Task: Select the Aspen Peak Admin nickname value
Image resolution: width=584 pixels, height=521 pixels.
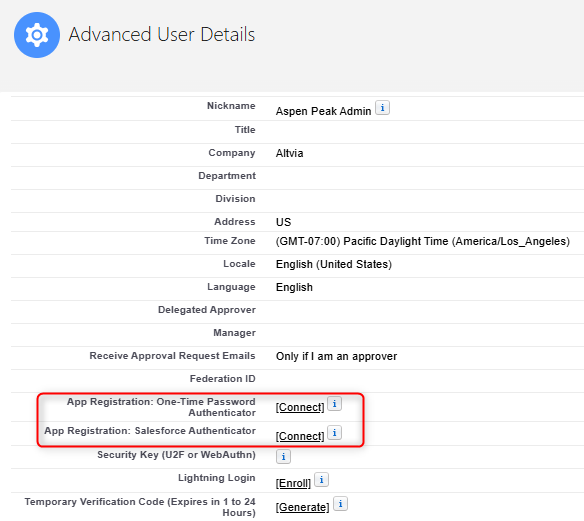Action: coord(323,111)
